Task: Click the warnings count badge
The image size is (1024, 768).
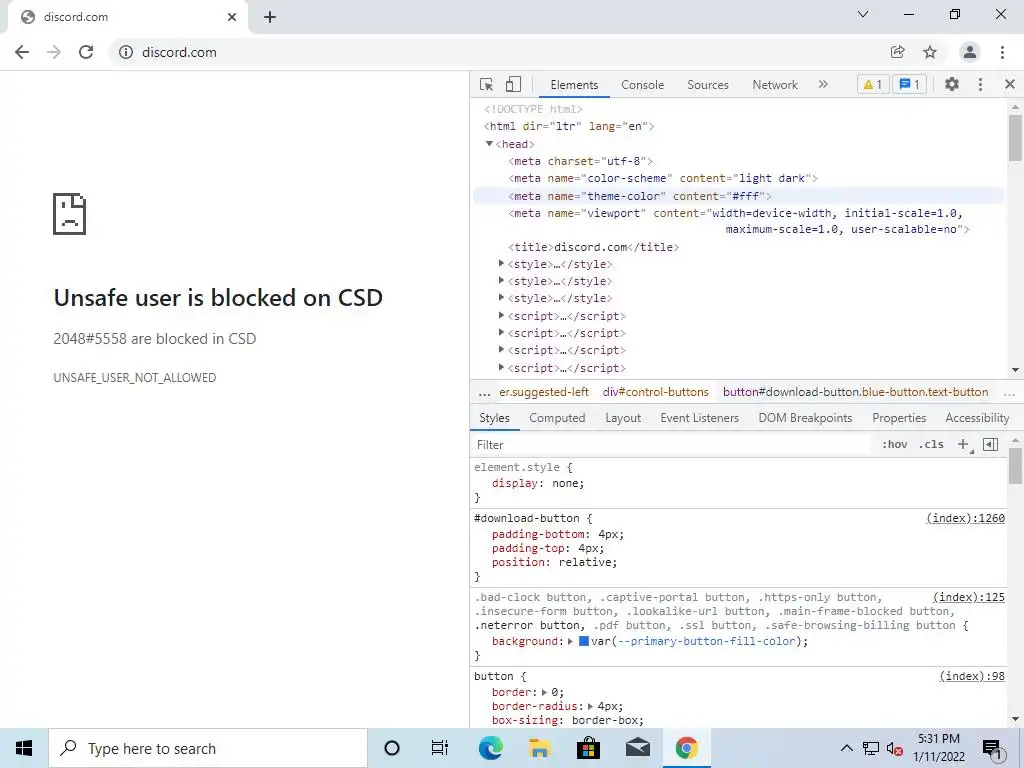Action: point(873,84)
